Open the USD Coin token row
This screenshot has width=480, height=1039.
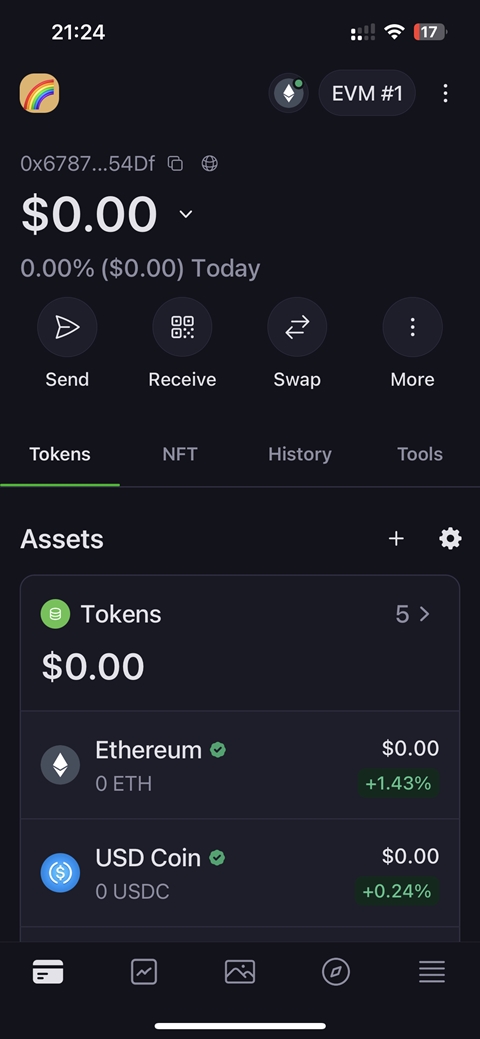pyautogui.click(x=240, y=873)
